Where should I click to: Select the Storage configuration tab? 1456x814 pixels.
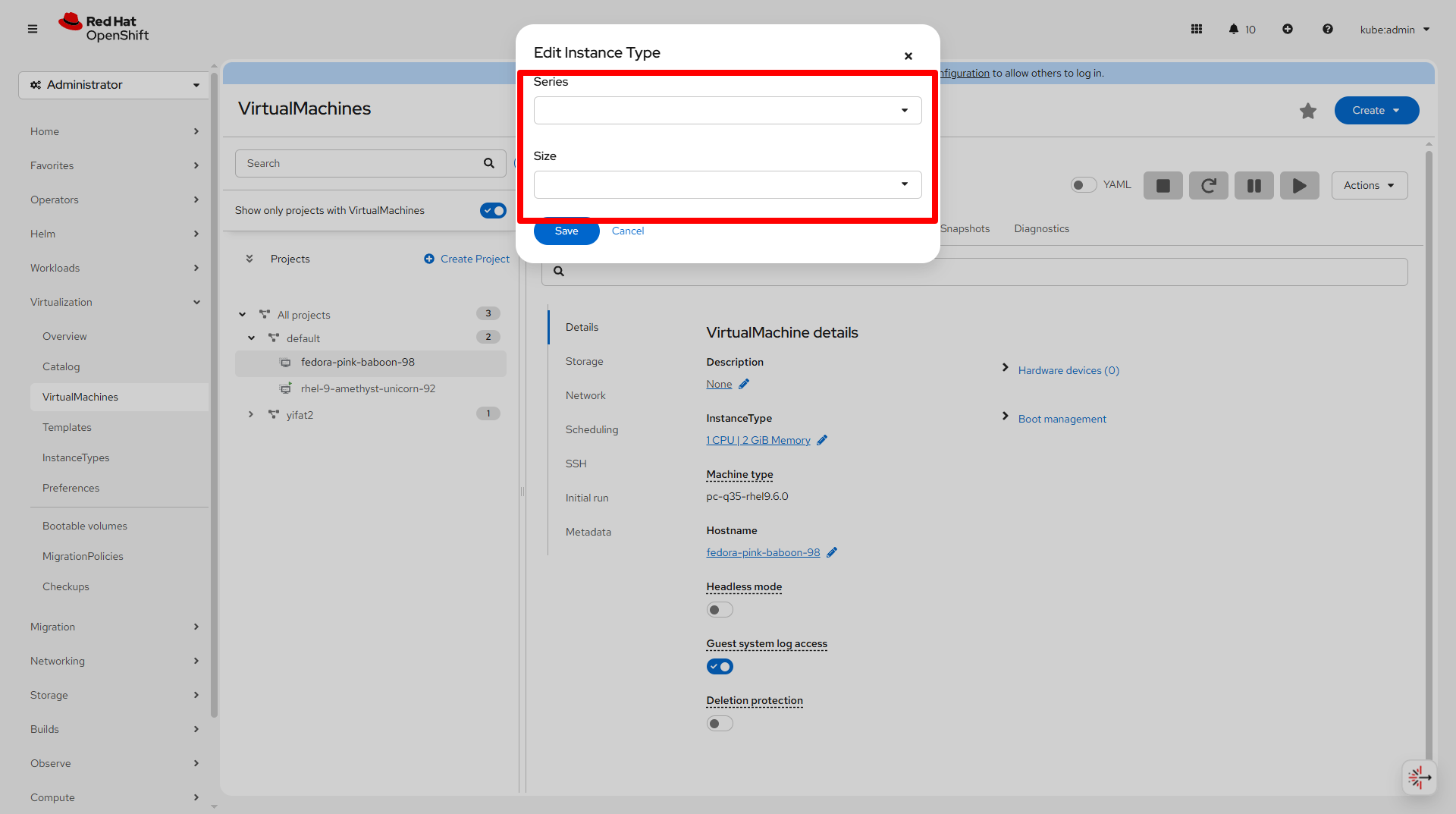[585, 361]
